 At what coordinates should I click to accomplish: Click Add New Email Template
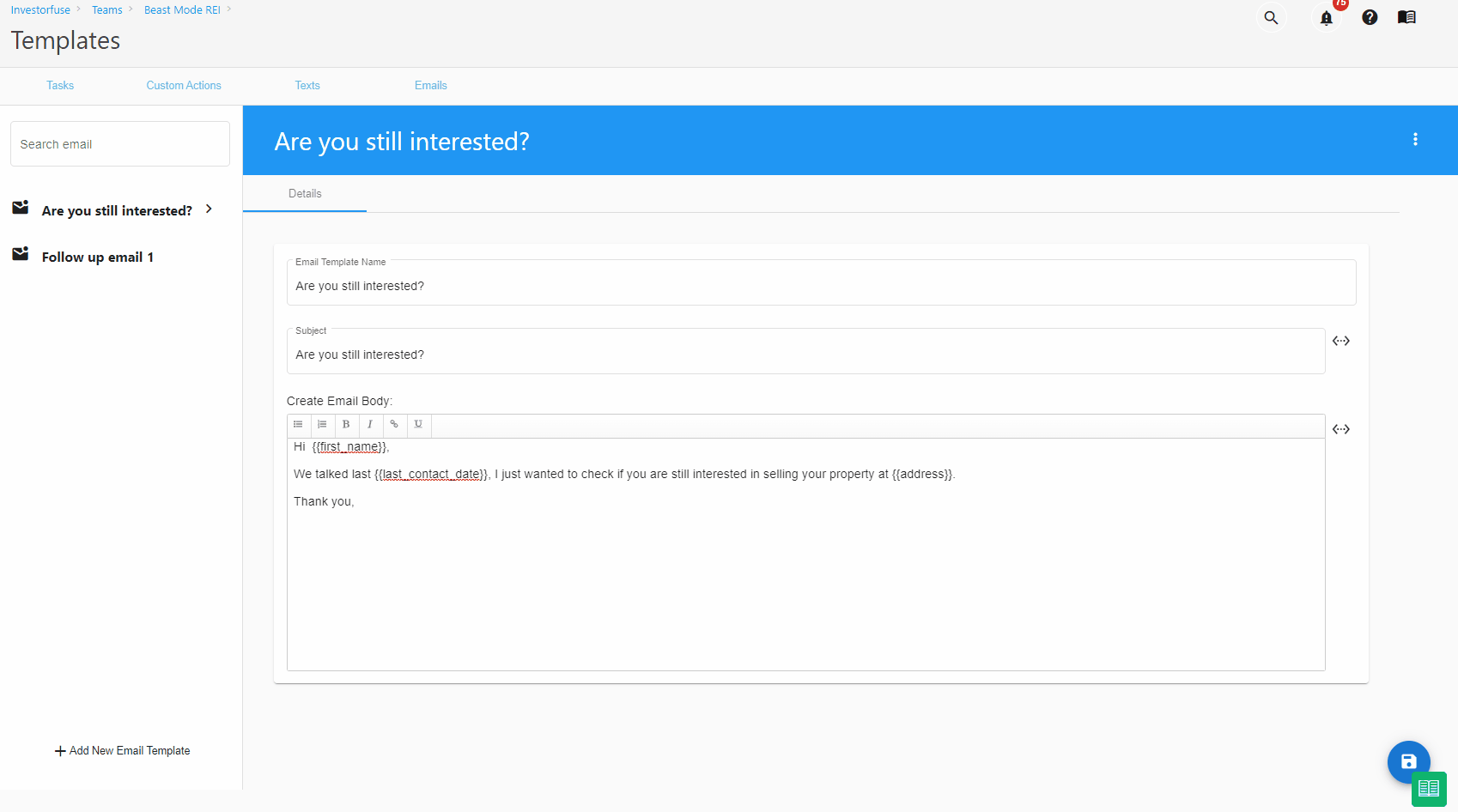(x=123, y=750)
